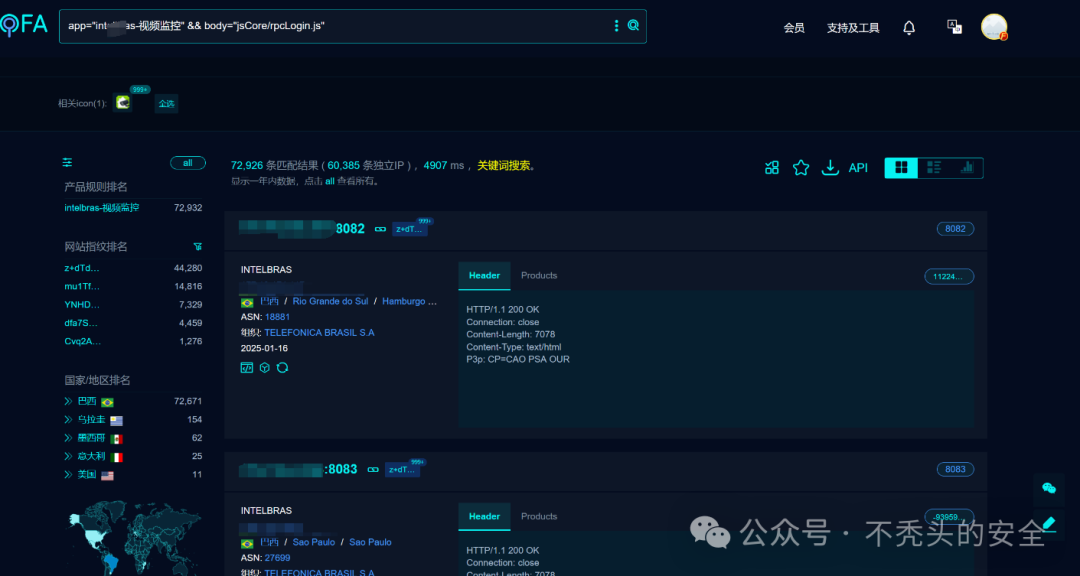Open the host ending in 8082
The height and width of the screenshot is (576, 1080).
pos(302,229)
